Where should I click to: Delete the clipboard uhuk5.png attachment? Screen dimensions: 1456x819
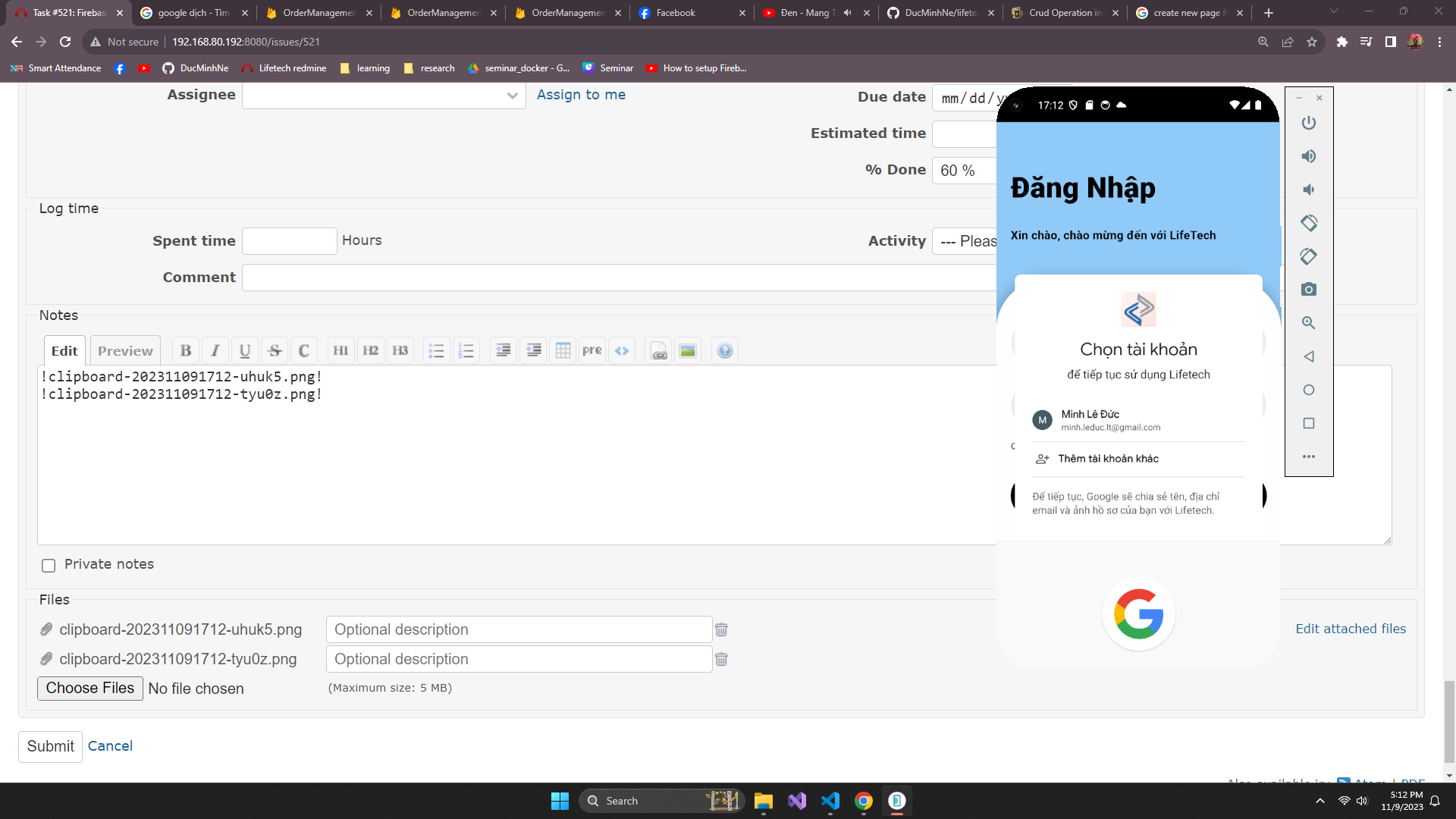(721, 629)
